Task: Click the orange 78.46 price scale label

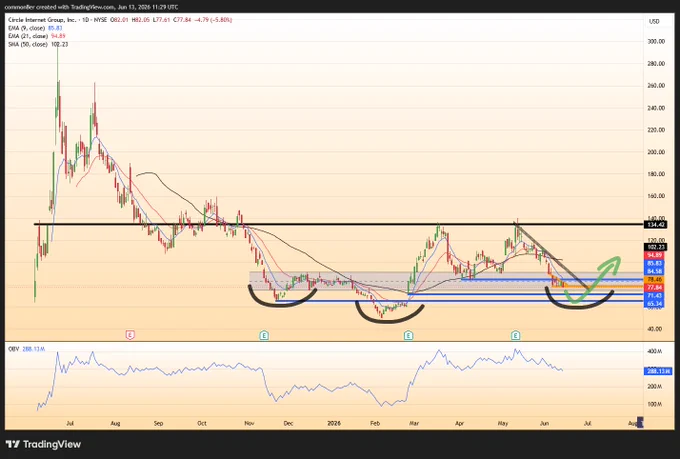Action: click(654, 280)
